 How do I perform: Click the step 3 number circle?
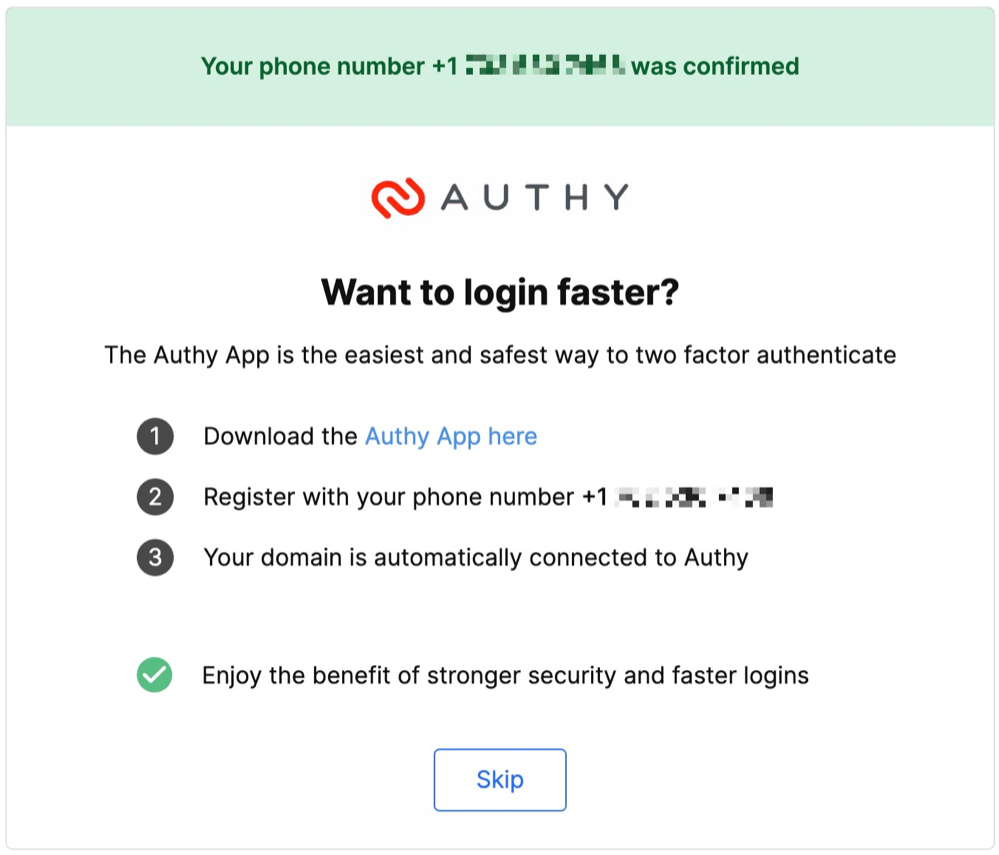[155, 557]
